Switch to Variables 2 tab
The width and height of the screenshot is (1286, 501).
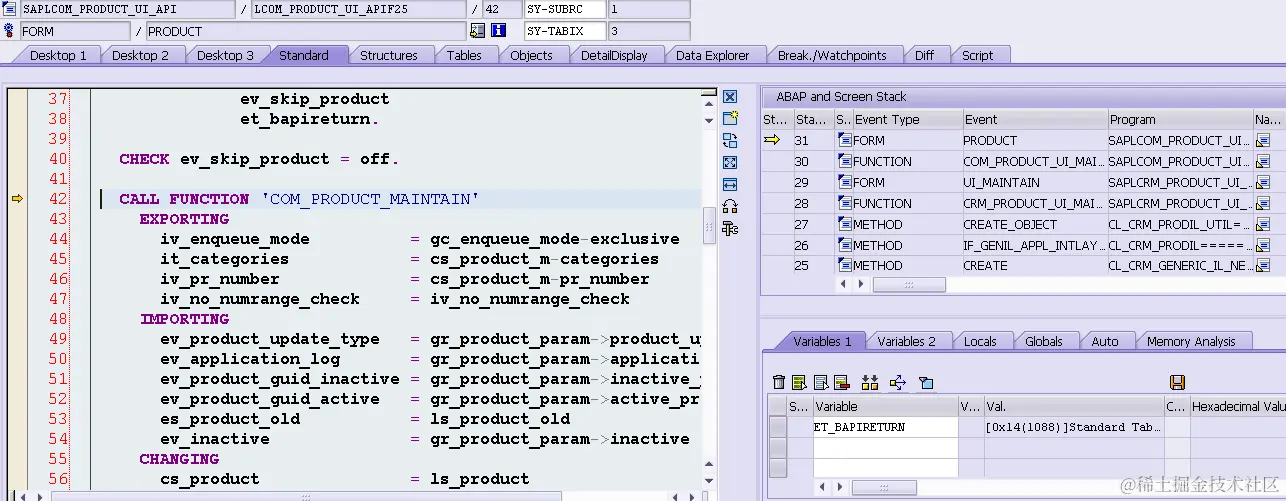click(x=906, y=341)
